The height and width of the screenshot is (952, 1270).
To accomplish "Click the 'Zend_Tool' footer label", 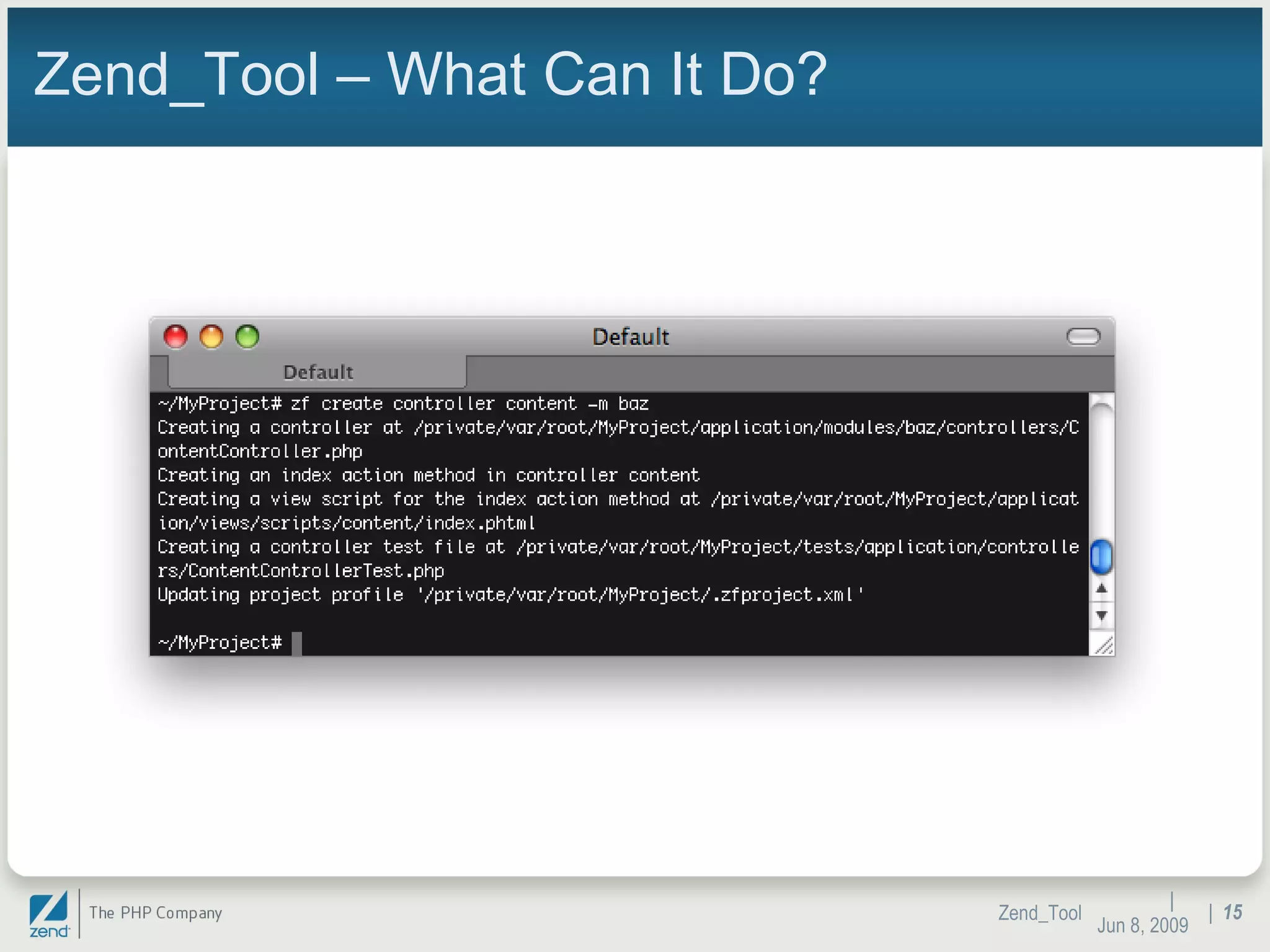I will point(1039,913).
